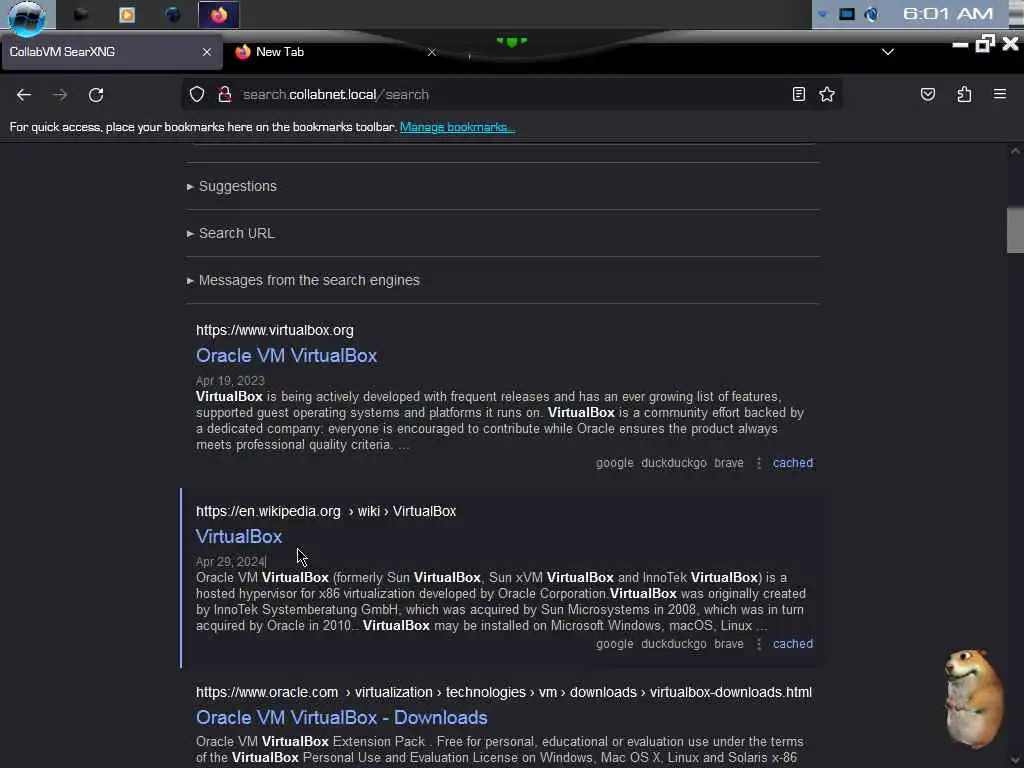Reload the current page

click(96, 95)
